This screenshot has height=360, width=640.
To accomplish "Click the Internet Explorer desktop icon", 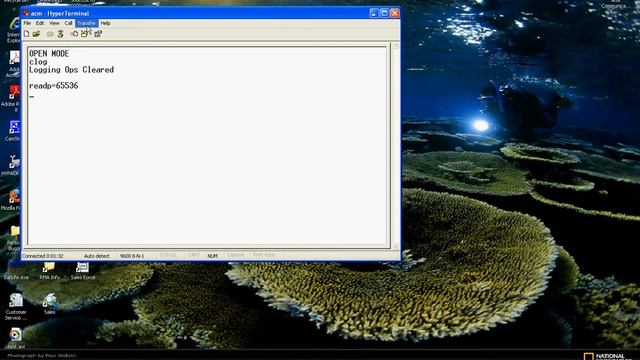I will click(x=14, y=30).
